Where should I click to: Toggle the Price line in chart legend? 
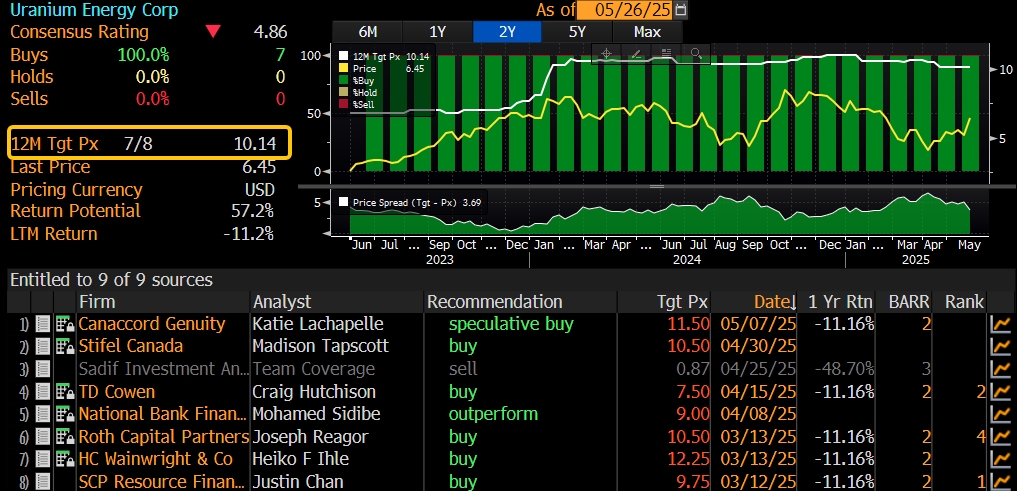(363, 68)
